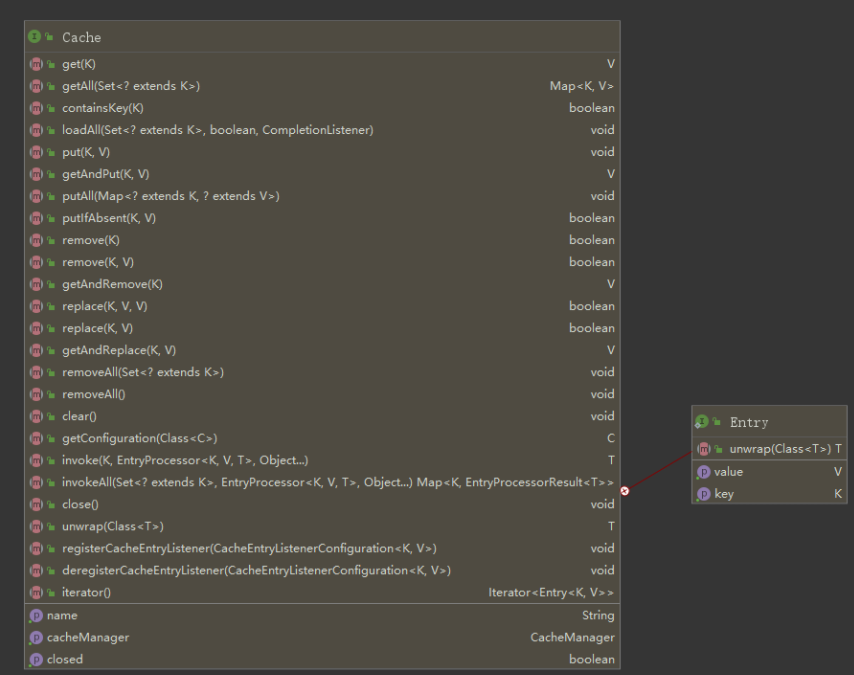Viewport: 854px width, 675px height.
Task: Click the interface icon beside Entry title
Action: 702,422
